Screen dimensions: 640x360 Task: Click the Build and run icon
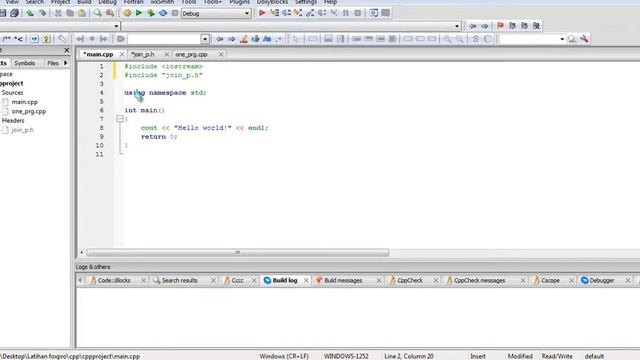151,13
